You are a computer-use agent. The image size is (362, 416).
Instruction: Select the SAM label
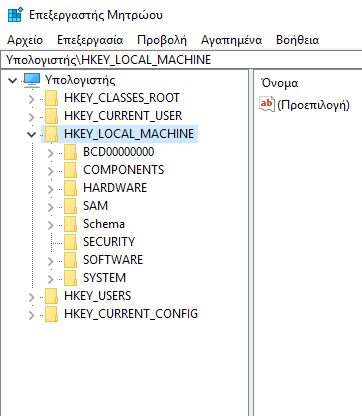point(95,206)
